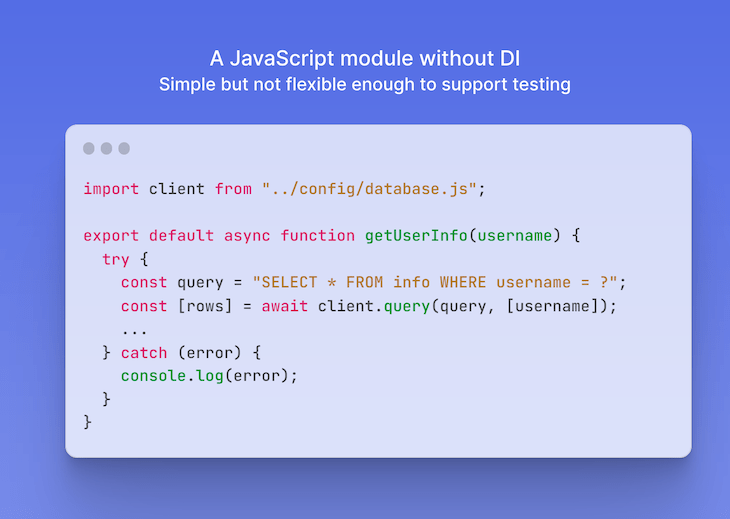This screenshot has height=519, width=730.
Task: Click the third gray window dot
Action: click(124, 148)
